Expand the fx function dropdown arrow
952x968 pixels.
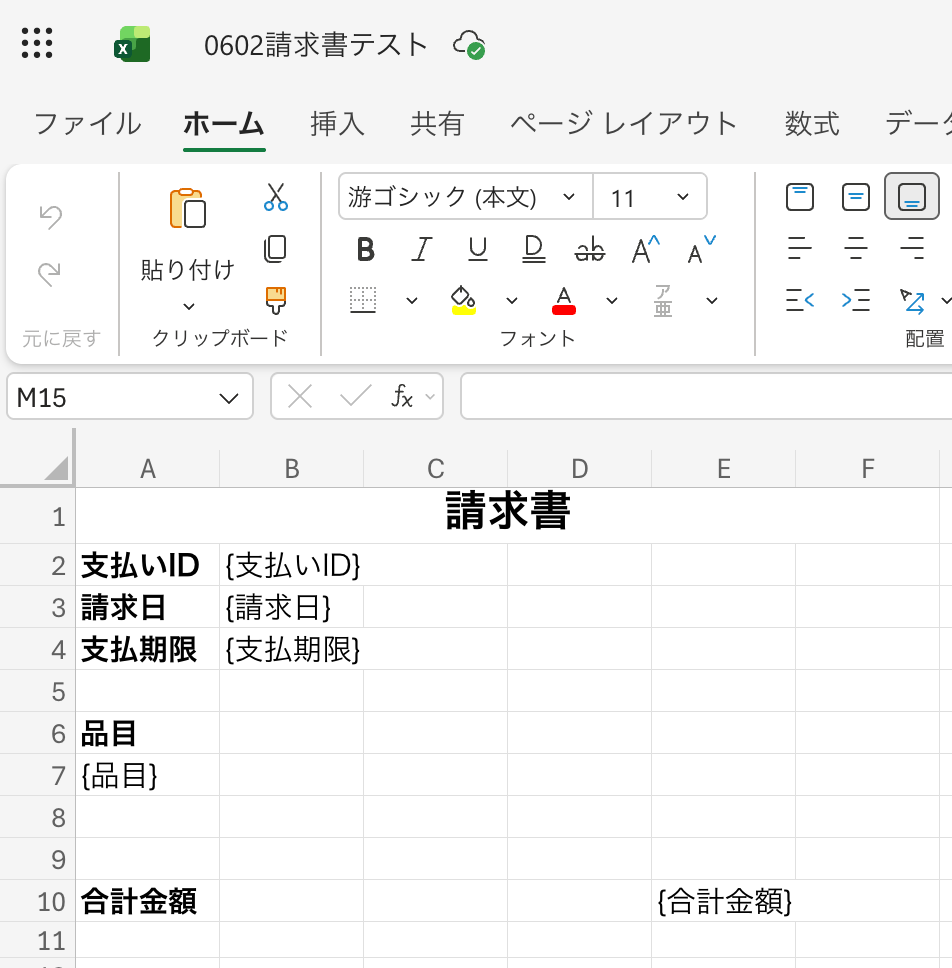(x=430, y=396)
